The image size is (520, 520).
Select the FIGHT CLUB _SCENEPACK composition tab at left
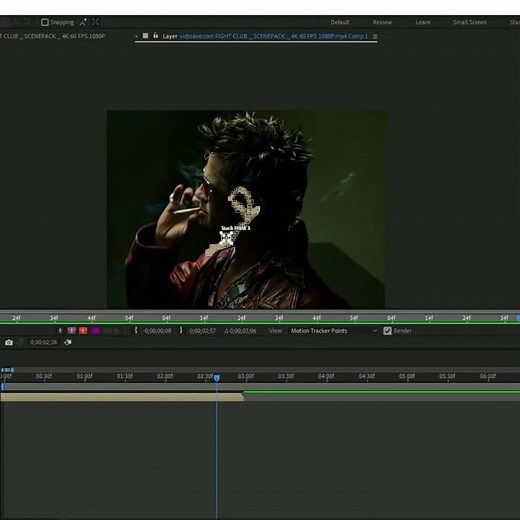click(53, 36)
